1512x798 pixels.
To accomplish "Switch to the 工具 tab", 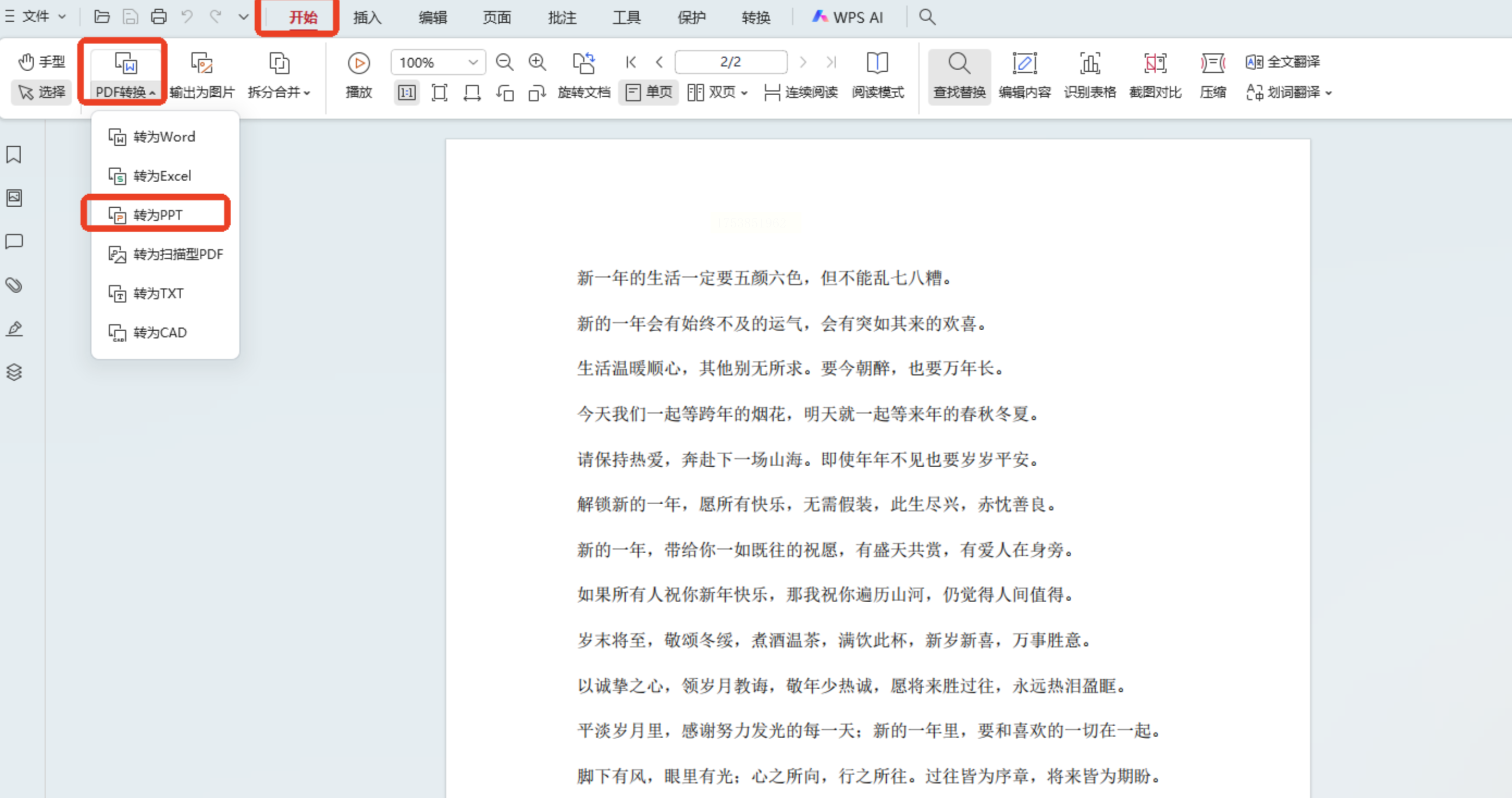I will click(626, 17).
